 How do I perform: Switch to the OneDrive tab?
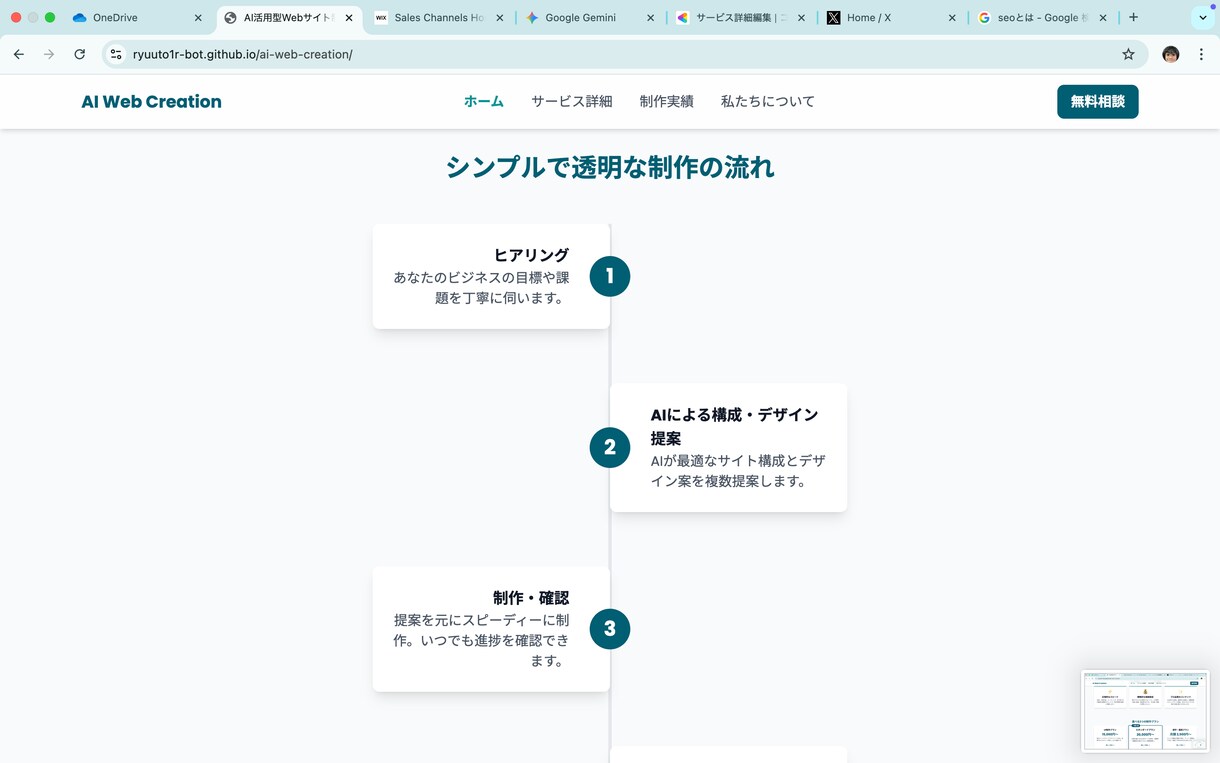pyautogui.click(x=137, y=17)
